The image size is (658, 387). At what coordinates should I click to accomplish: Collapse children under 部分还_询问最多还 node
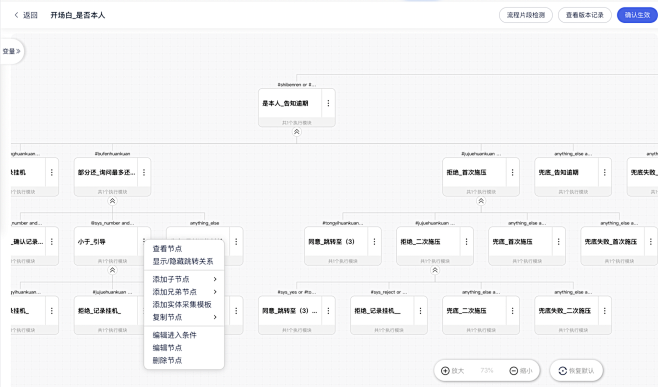click(112, 201)
